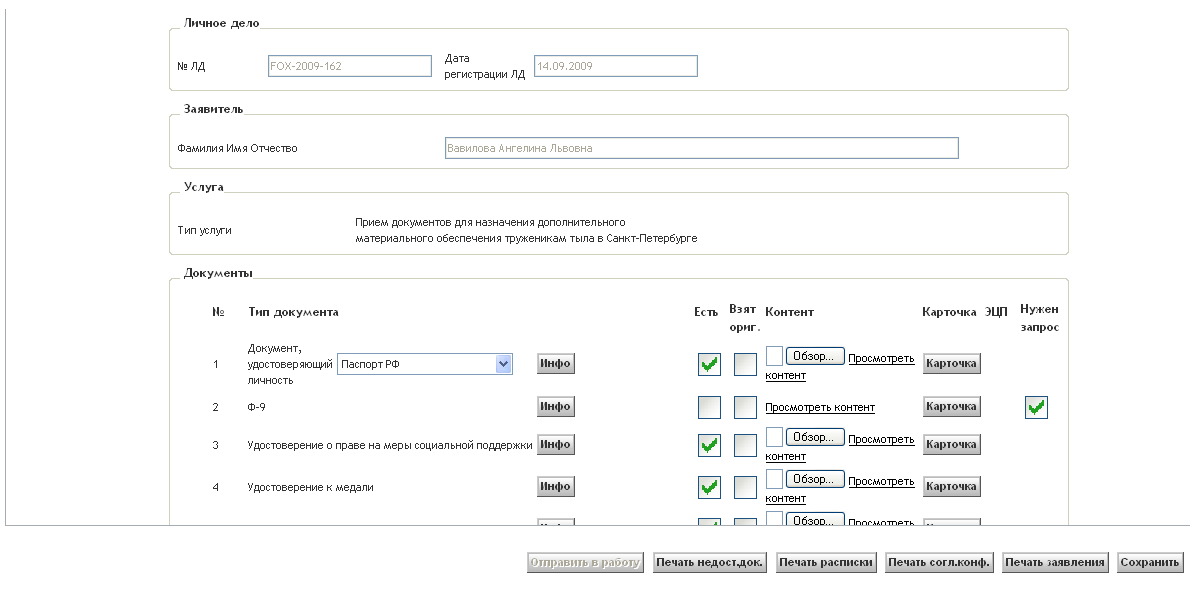Toggle 'Взят ориг.' for Удостоверение о праве row
Screen dimensions: 1190x593
click(x=745, y=445)
